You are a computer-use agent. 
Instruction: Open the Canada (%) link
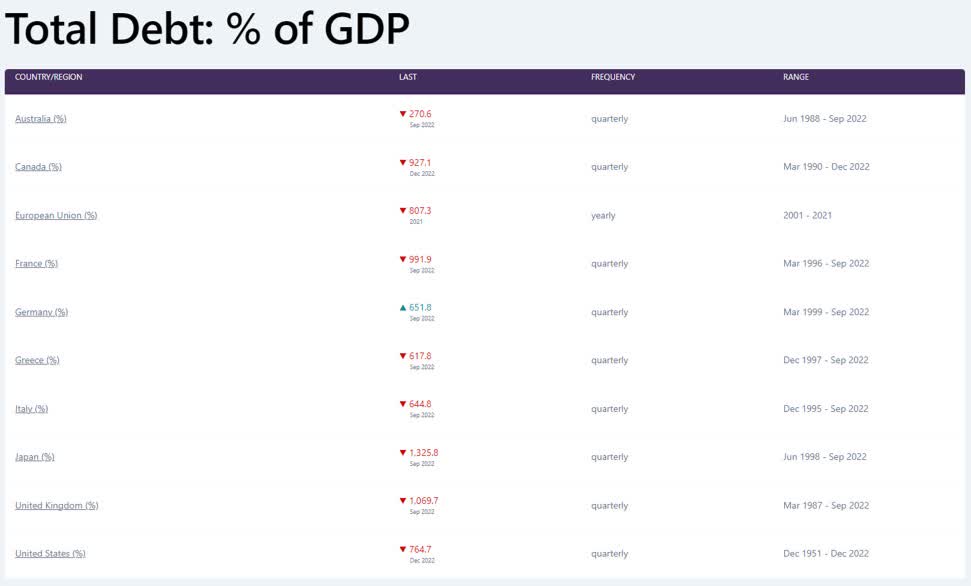(38, 167)
